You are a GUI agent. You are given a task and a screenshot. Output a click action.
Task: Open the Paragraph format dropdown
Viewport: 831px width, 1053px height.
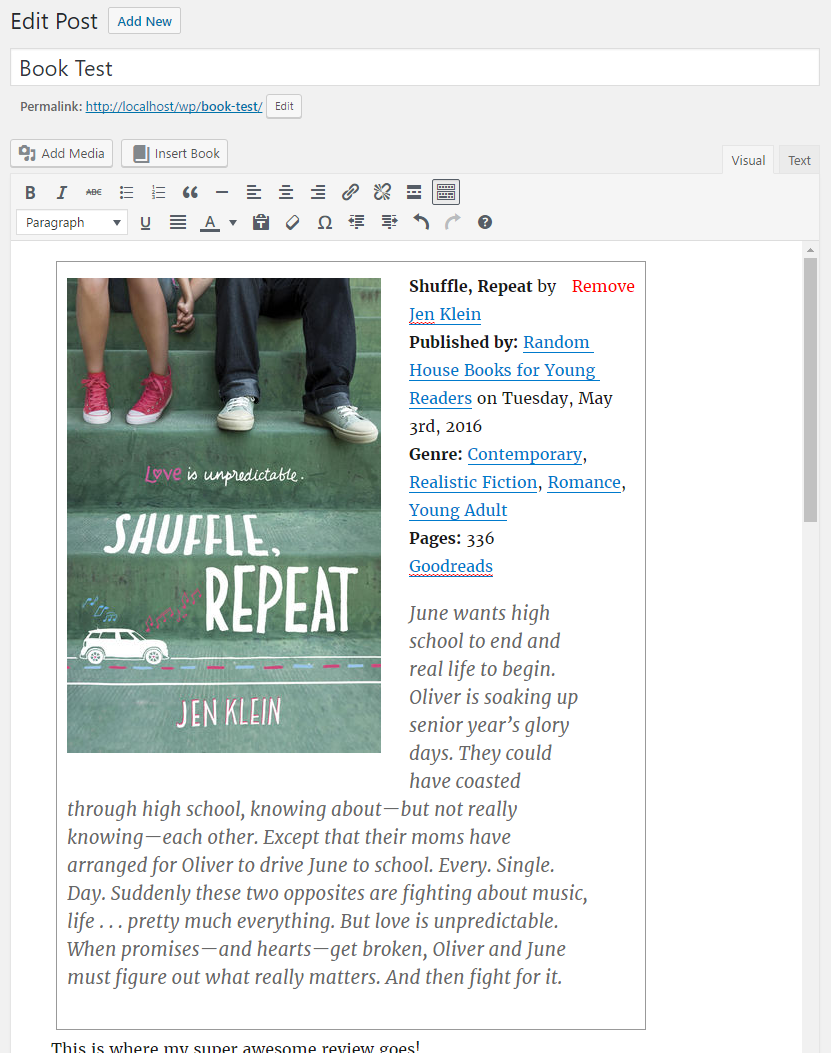point(72,222)
